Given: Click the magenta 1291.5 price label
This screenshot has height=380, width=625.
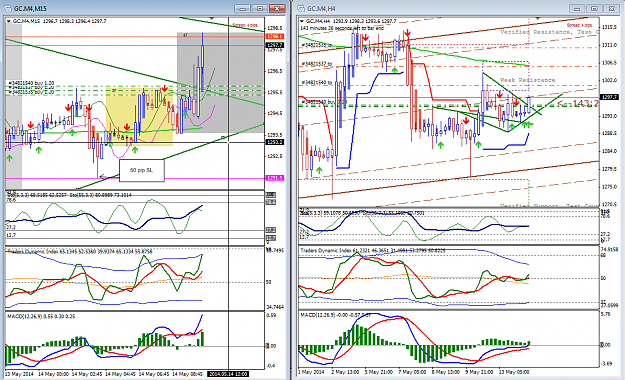Looking at the screenshot, I should pyautogui.click(x=274, y=178).
